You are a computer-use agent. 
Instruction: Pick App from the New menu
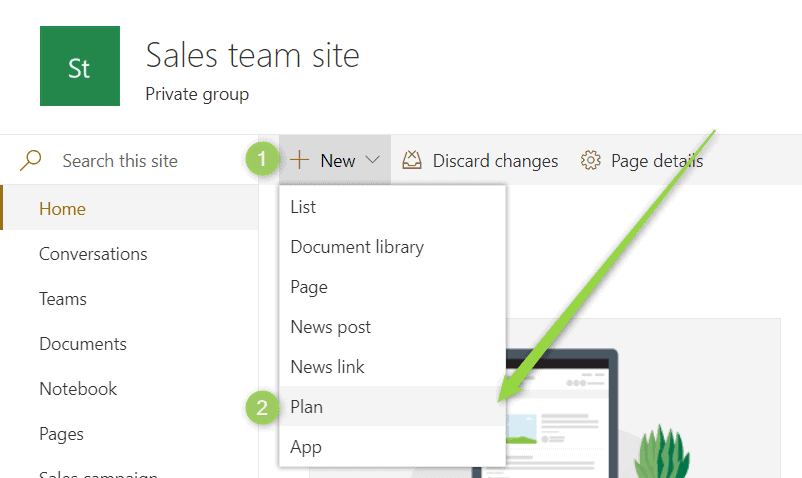click(306, 447)
